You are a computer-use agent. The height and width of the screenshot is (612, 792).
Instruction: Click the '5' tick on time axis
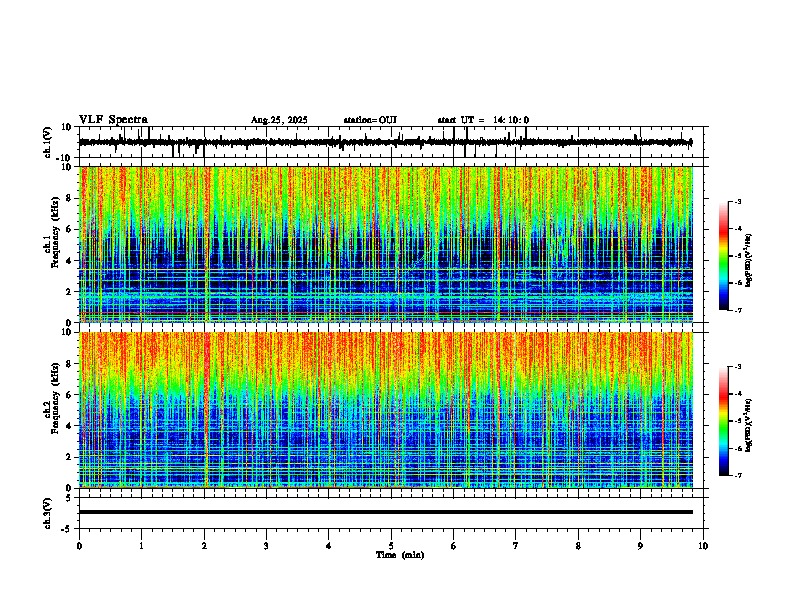coord(391,546)
